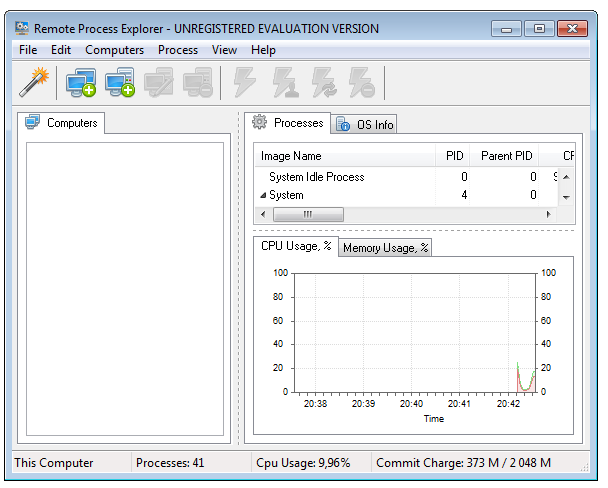Click the Computers tab monitor icon

pyautogui.click(x=32, y=122)
